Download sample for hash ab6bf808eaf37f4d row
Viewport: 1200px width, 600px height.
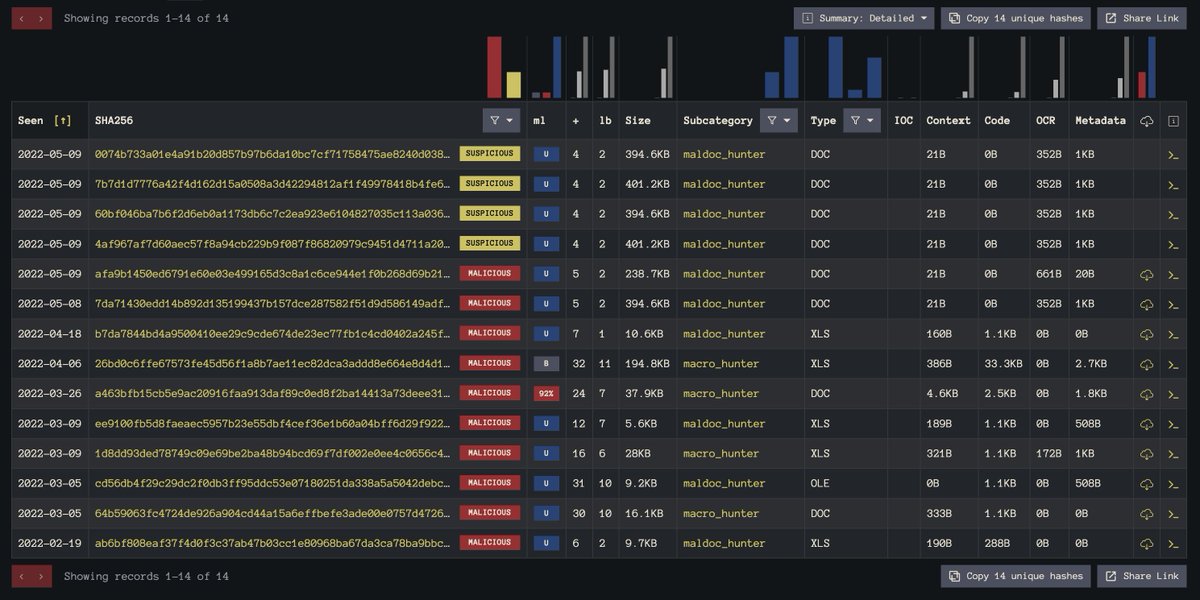tap(1146, 544)
